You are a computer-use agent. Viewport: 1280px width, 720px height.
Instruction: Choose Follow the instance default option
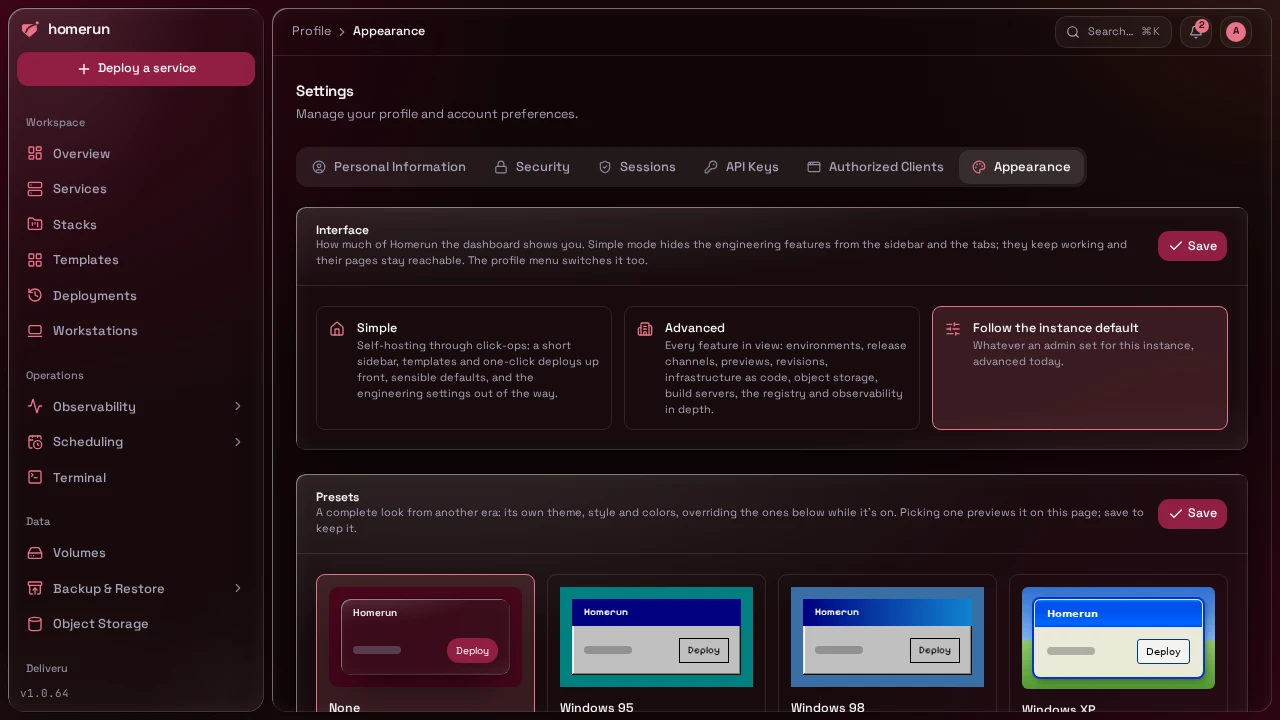1080,368
